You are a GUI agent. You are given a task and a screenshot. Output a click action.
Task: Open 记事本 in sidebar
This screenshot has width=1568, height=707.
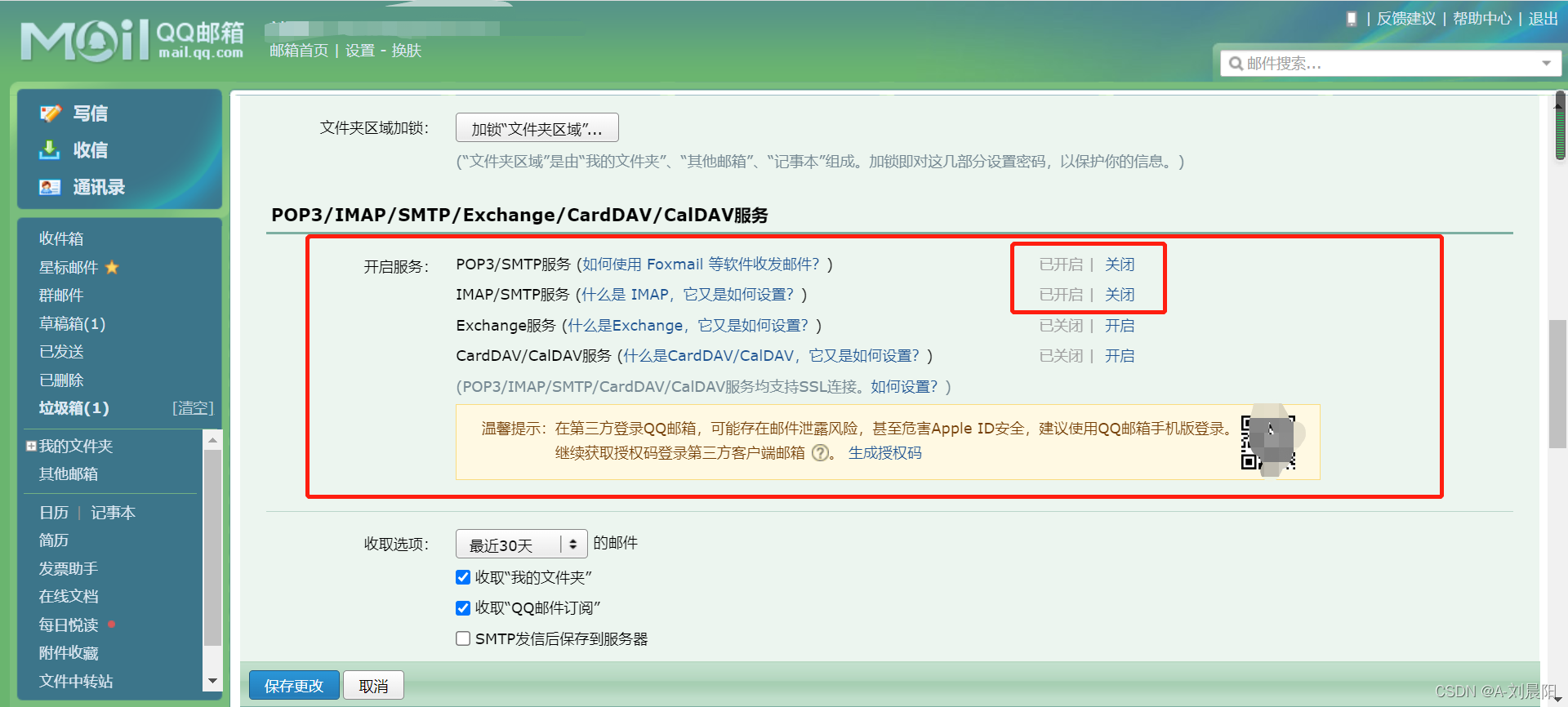(113, 513)
